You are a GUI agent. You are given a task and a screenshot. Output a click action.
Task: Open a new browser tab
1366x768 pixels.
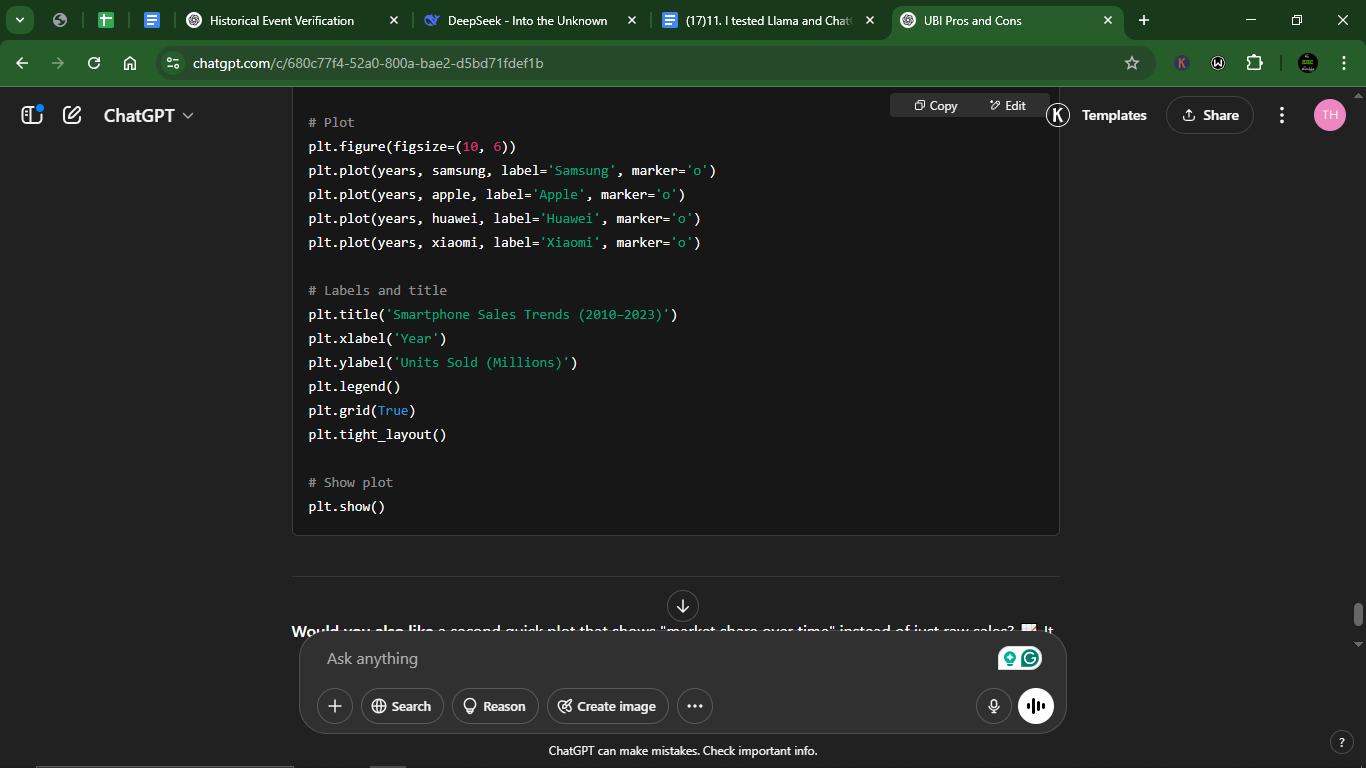click(x=1144, y=20)
